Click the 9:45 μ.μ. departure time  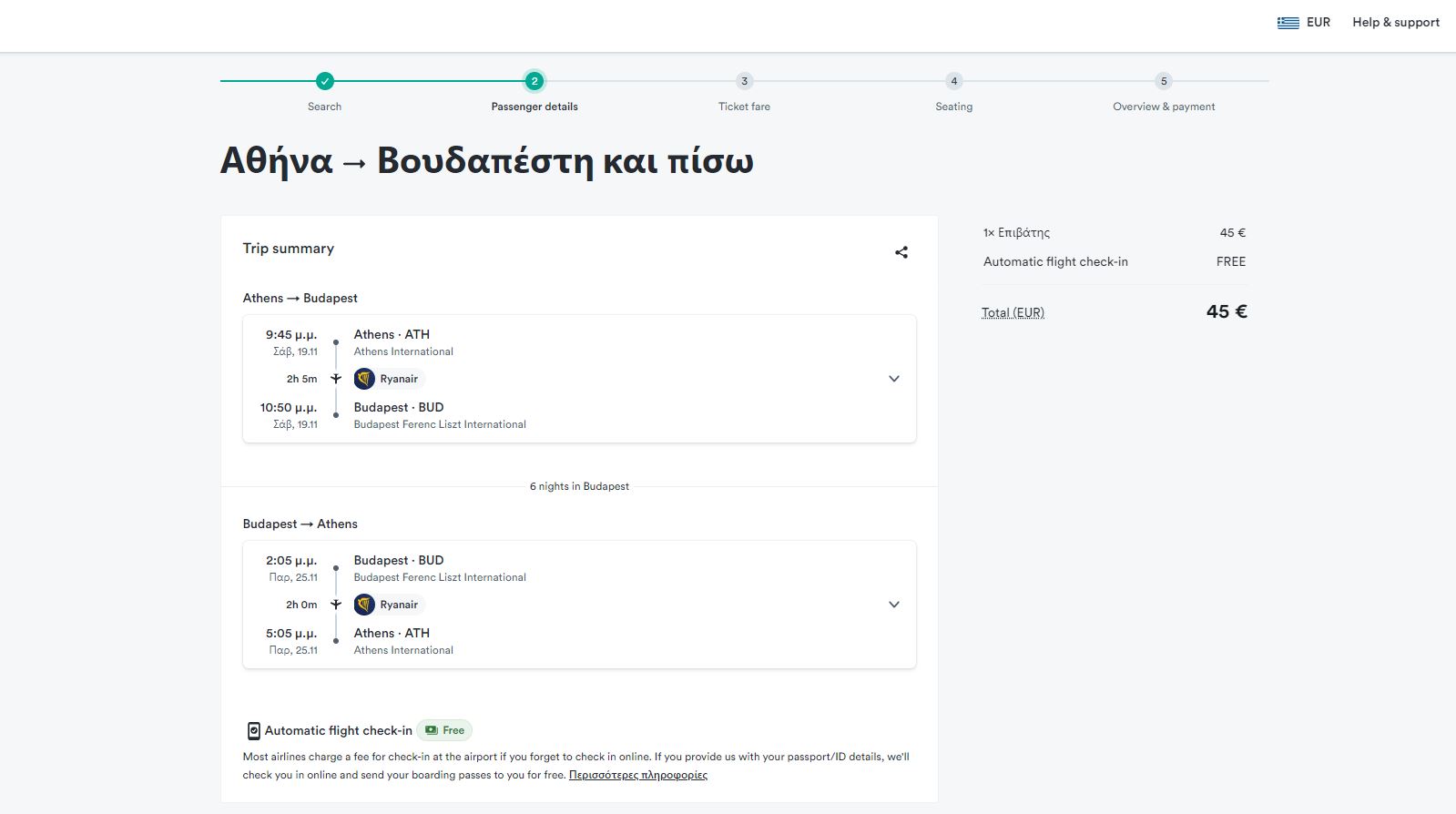(291, 335)
